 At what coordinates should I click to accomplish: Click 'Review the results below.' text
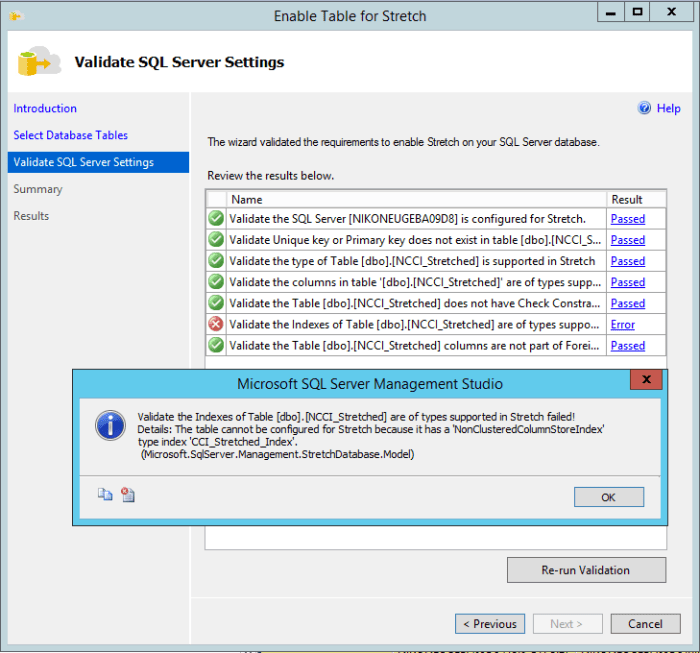[271, 176]
